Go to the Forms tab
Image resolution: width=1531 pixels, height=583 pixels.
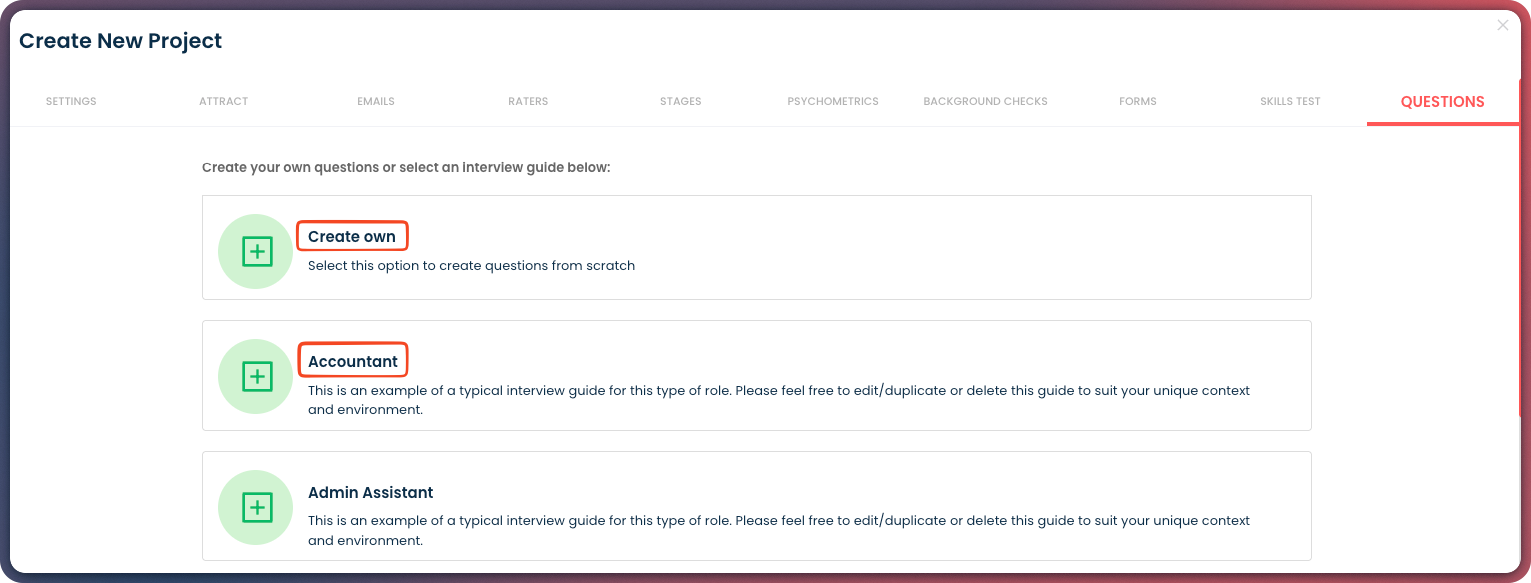(x=1138, y=101)
